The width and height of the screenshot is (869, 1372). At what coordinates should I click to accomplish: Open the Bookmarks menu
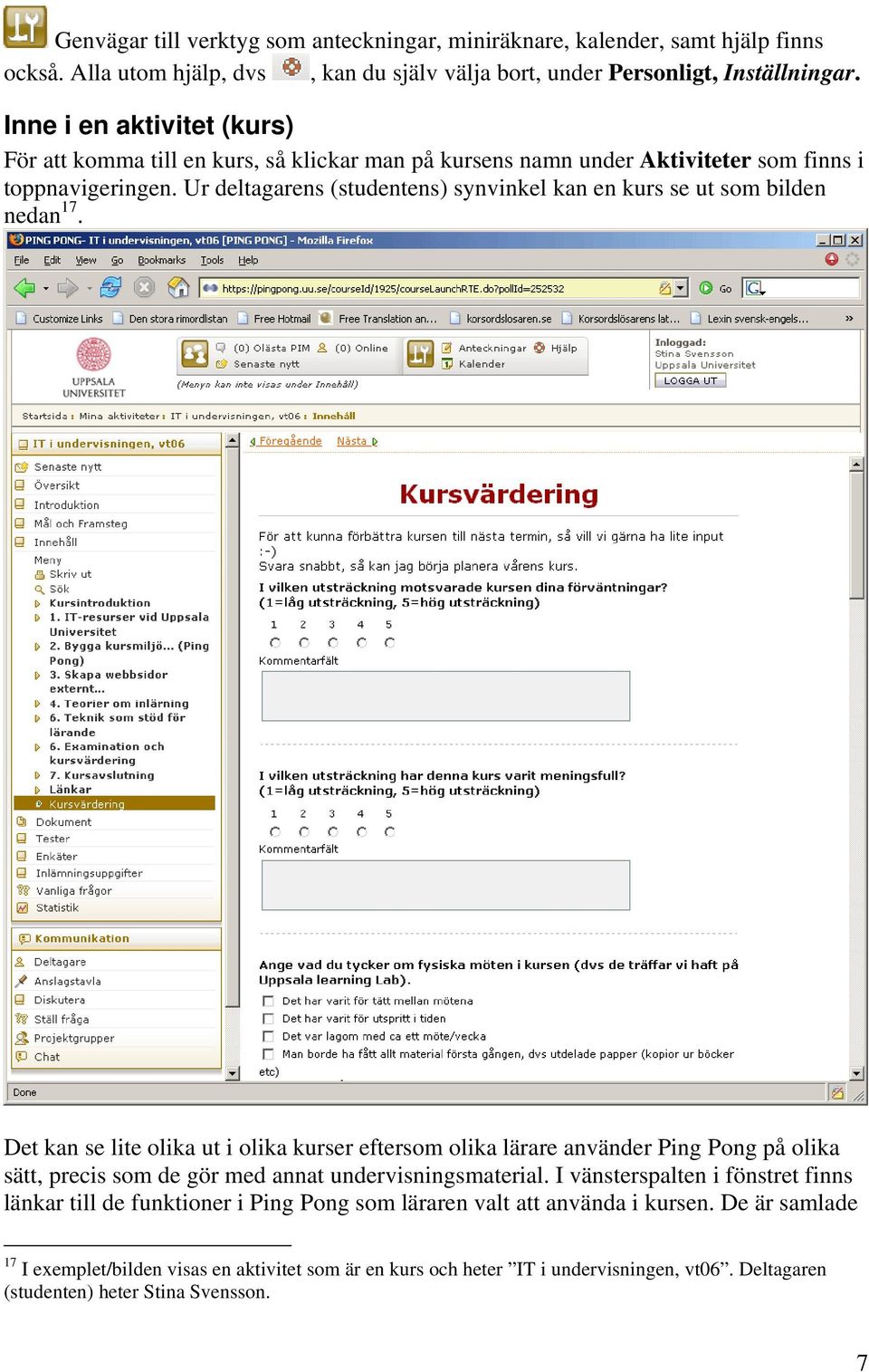tap(161, 260)
